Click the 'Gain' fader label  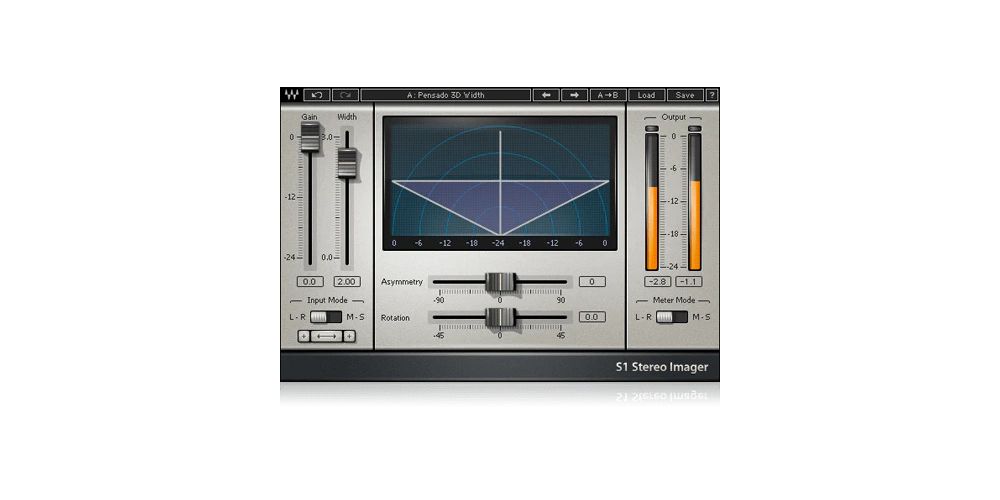tap(310, 117)
